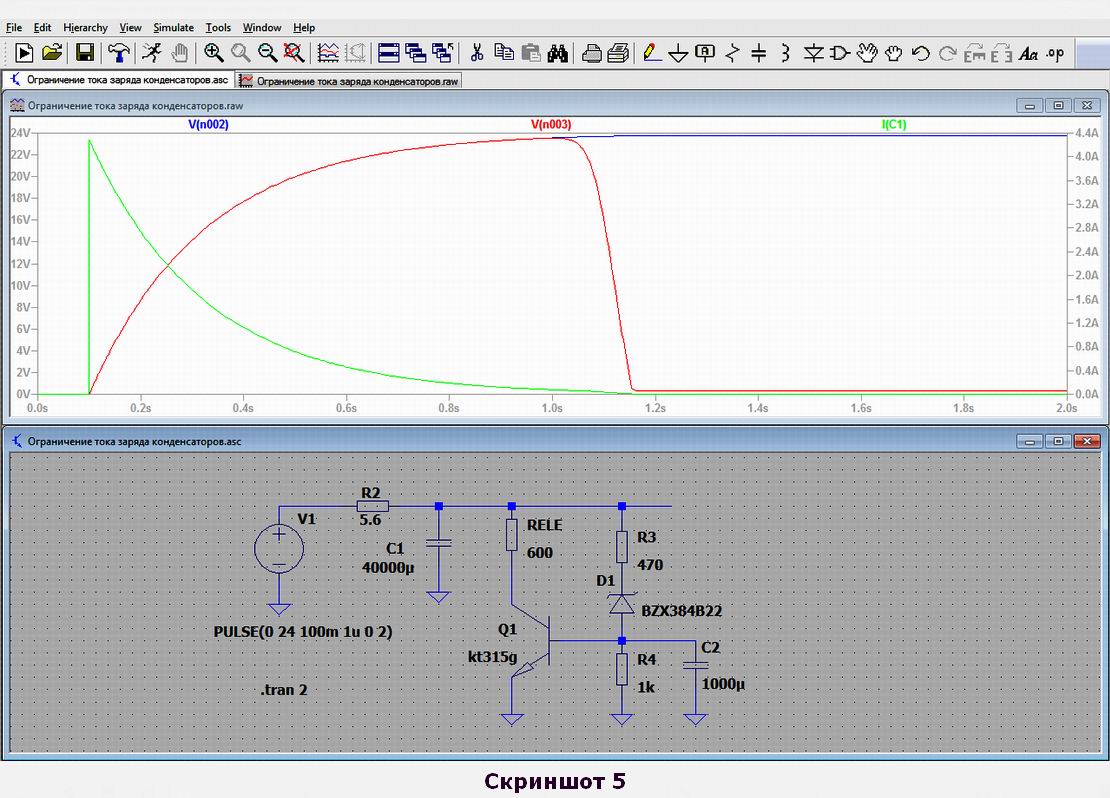Open the Window menu

pos(262,28)
